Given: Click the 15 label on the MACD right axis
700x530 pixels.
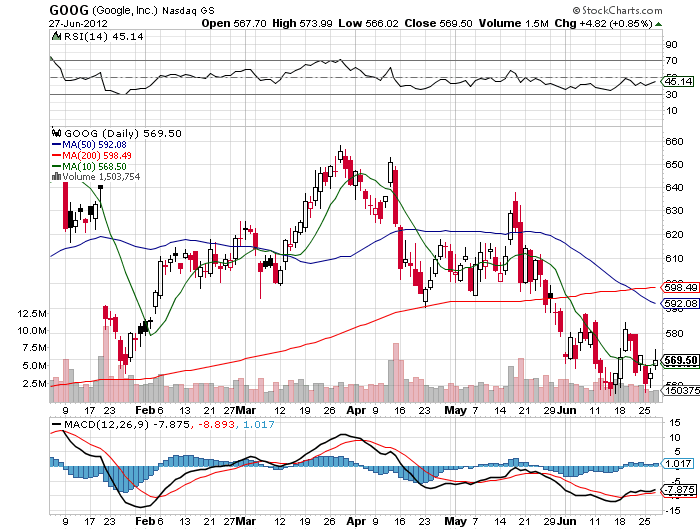Looking at the screenshot, I should click(675, 422).
